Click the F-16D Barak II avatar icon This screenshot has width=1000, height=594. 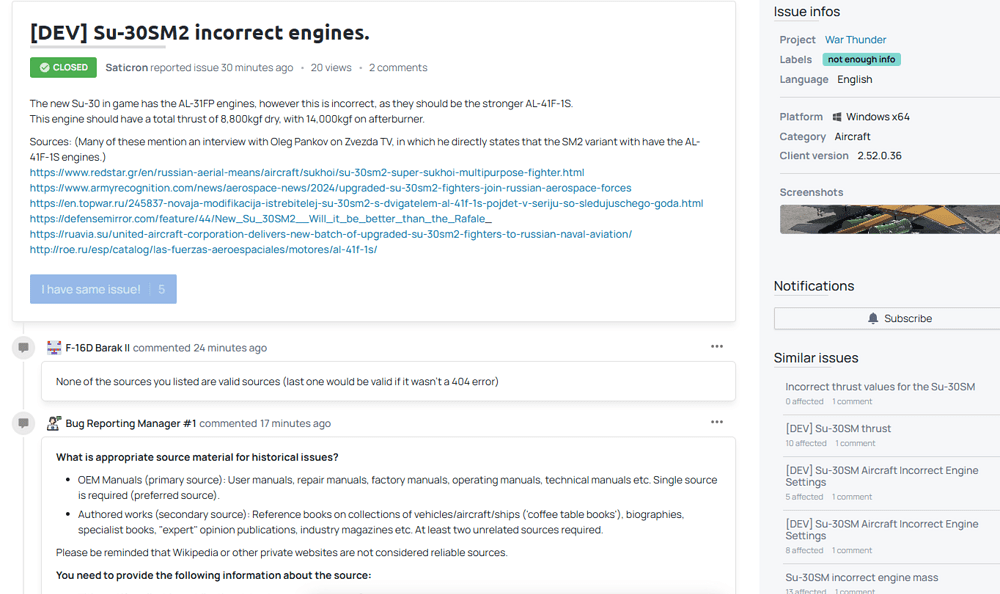(54, 348)
